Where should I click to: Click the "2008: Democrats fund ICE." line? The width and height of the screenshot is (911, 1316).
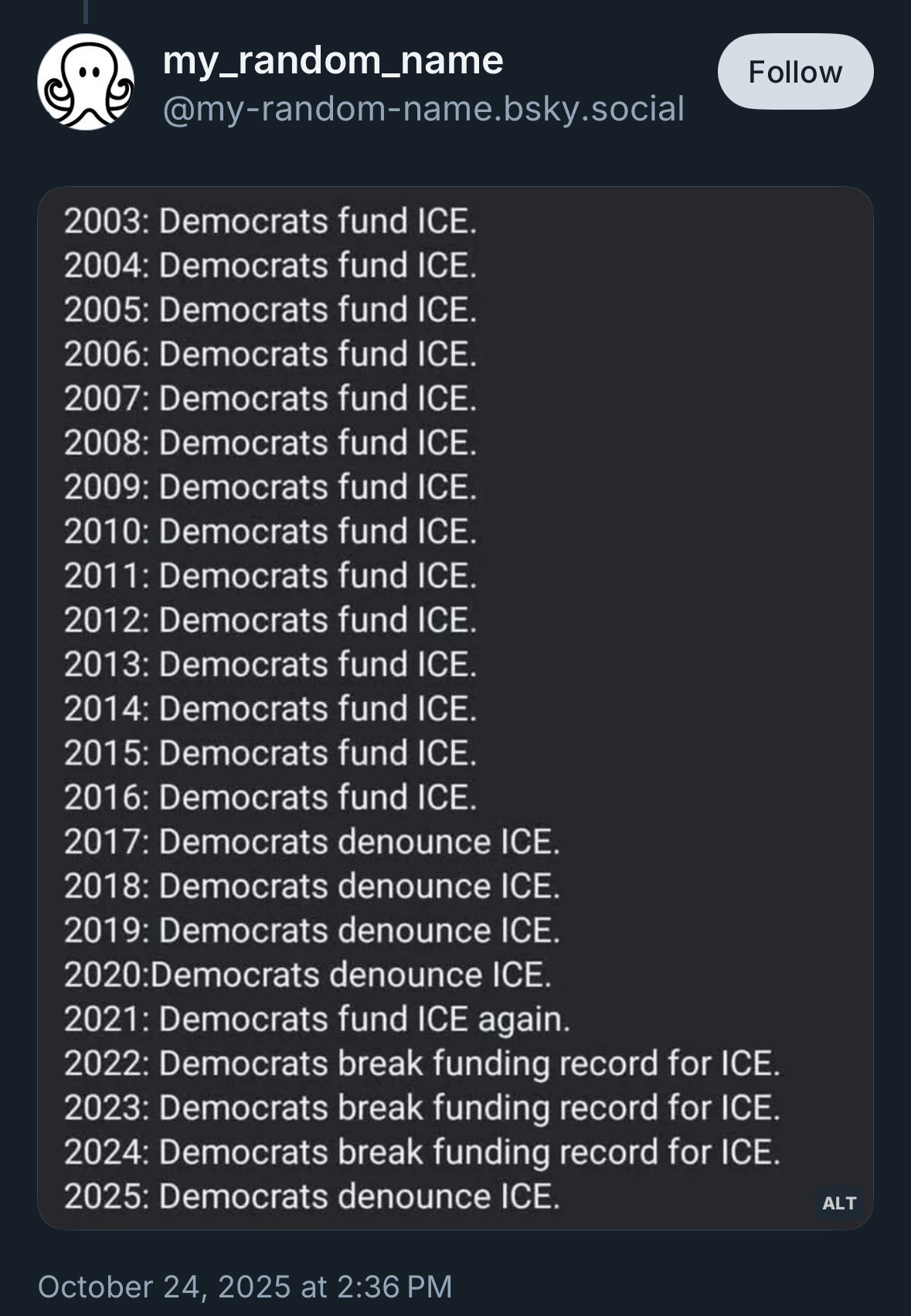pos(270,443)
